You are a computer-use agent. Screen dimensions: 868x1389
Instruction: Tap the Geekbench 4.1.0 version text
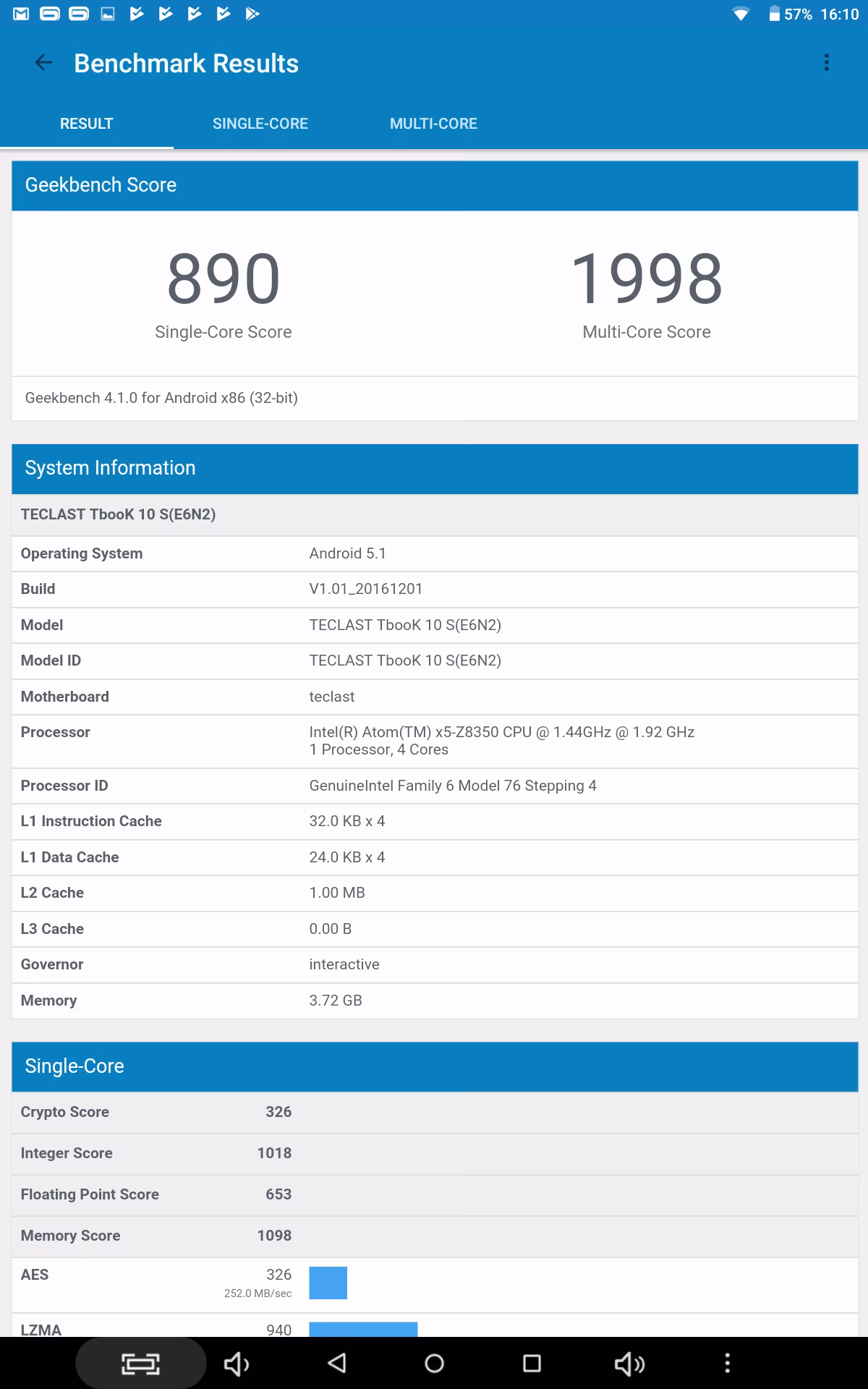[x=161, y=398]
